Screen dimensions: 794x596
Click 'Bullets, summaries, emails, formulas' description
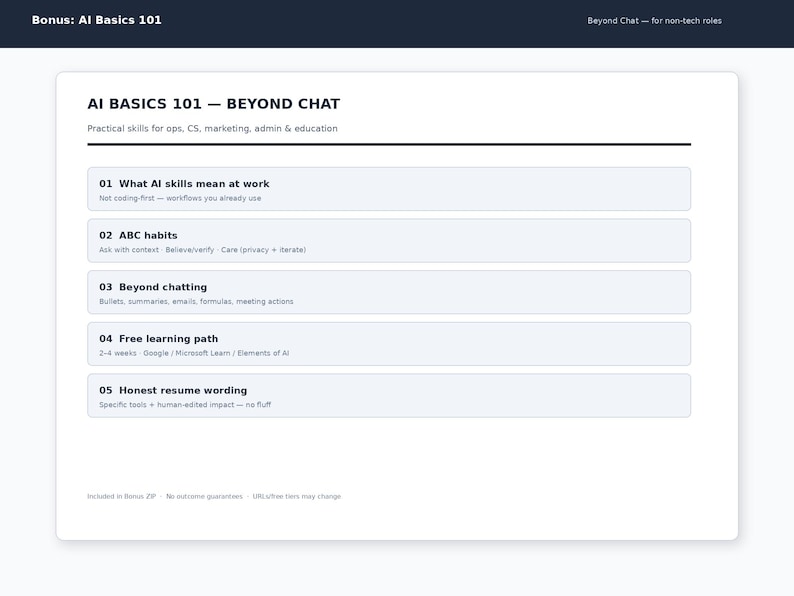(x=196, y=301)
